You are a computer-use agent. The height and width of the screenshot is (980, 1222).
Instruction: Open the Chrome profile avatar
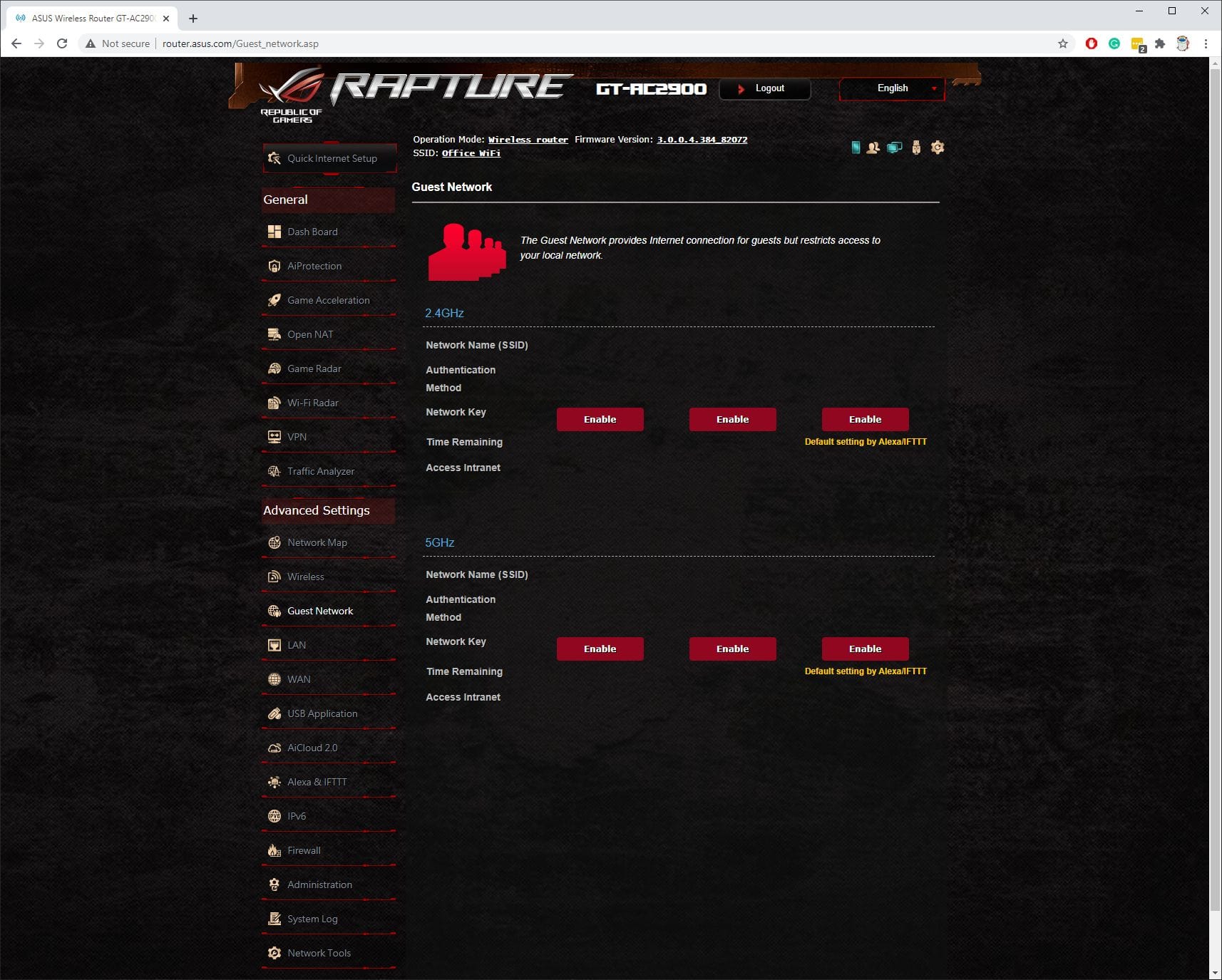pos(1183,43)
